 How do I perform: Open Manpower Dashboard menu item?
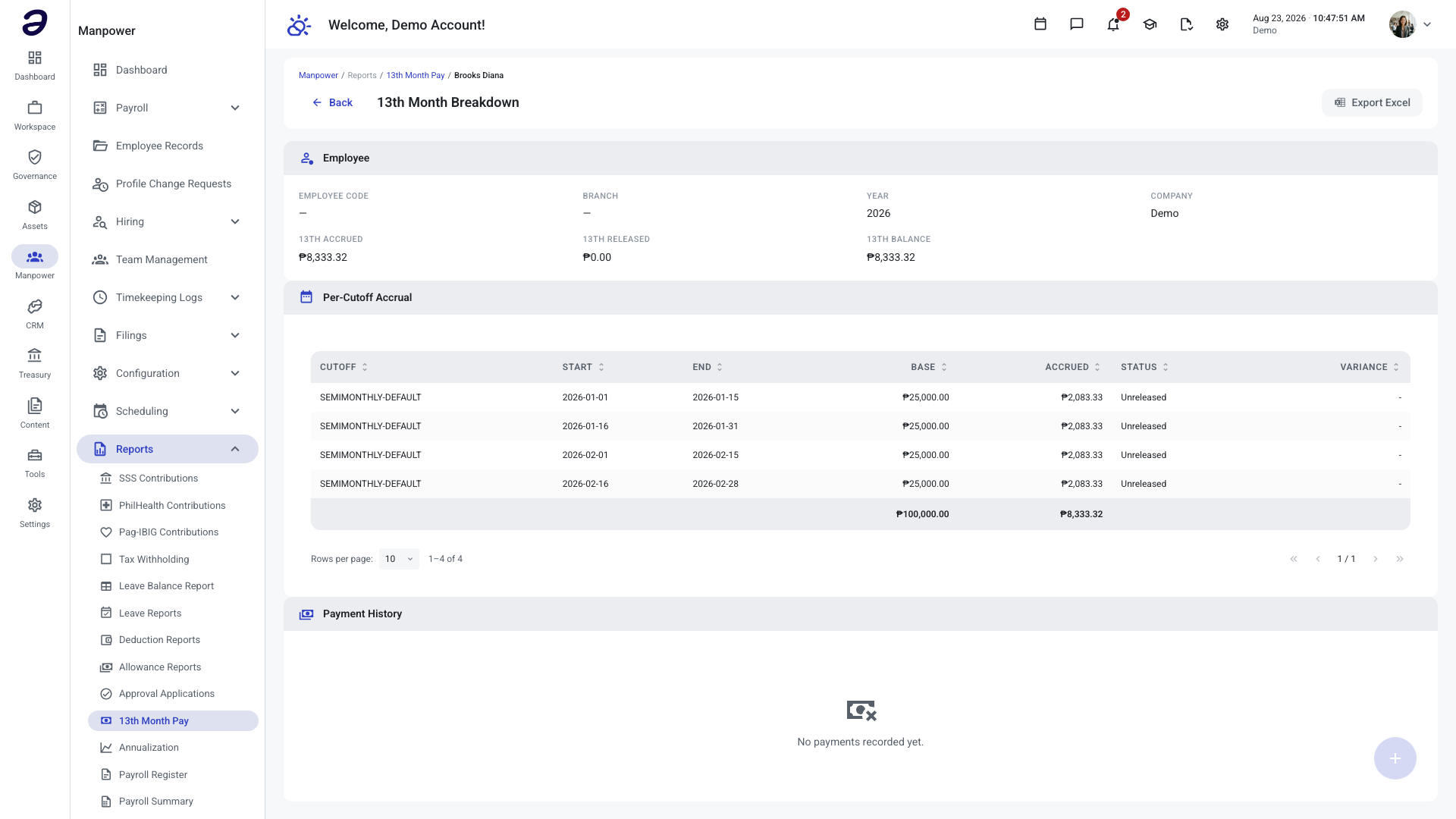[x=168, y=70]
